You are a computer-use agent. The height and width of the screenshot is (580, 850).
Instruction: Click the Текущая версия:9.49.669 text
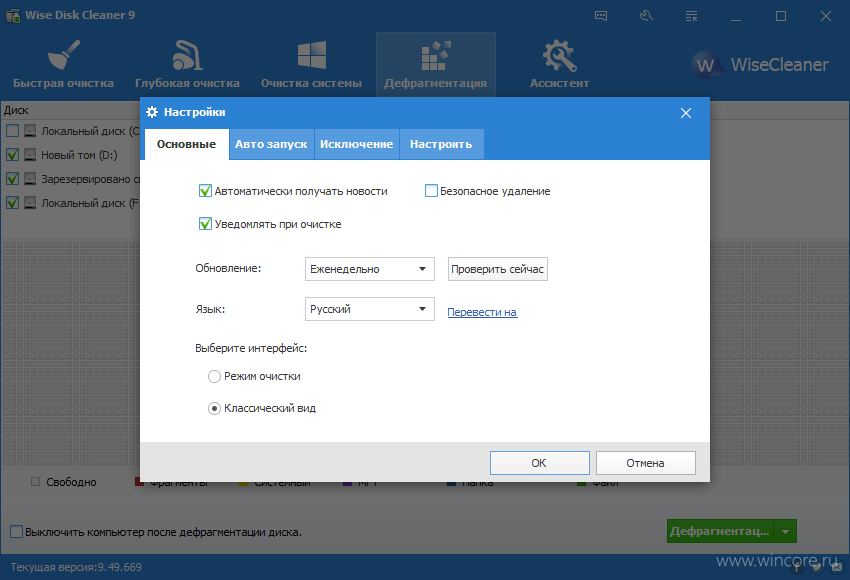(x=76, y=567)
